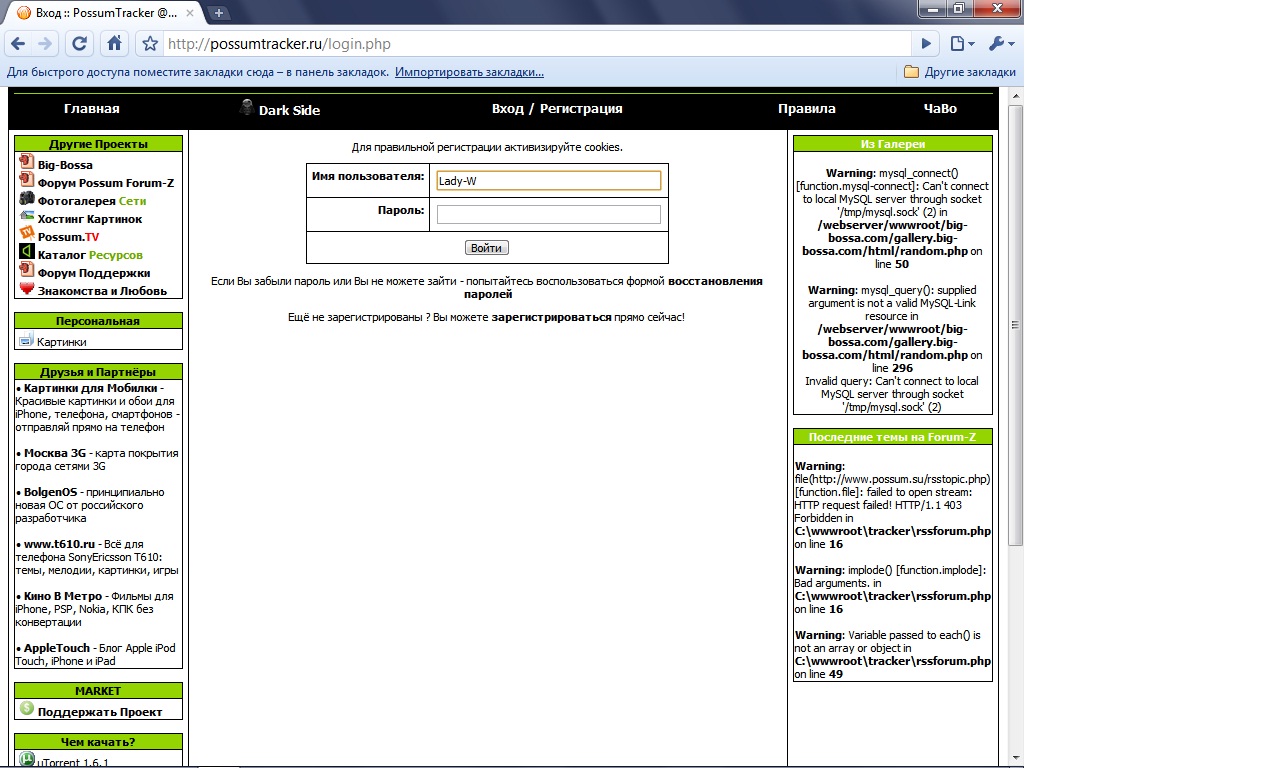Open the Знакомства и Любовь link
The height and width of the screenshot is (768, 1274).
click(102, 291)
